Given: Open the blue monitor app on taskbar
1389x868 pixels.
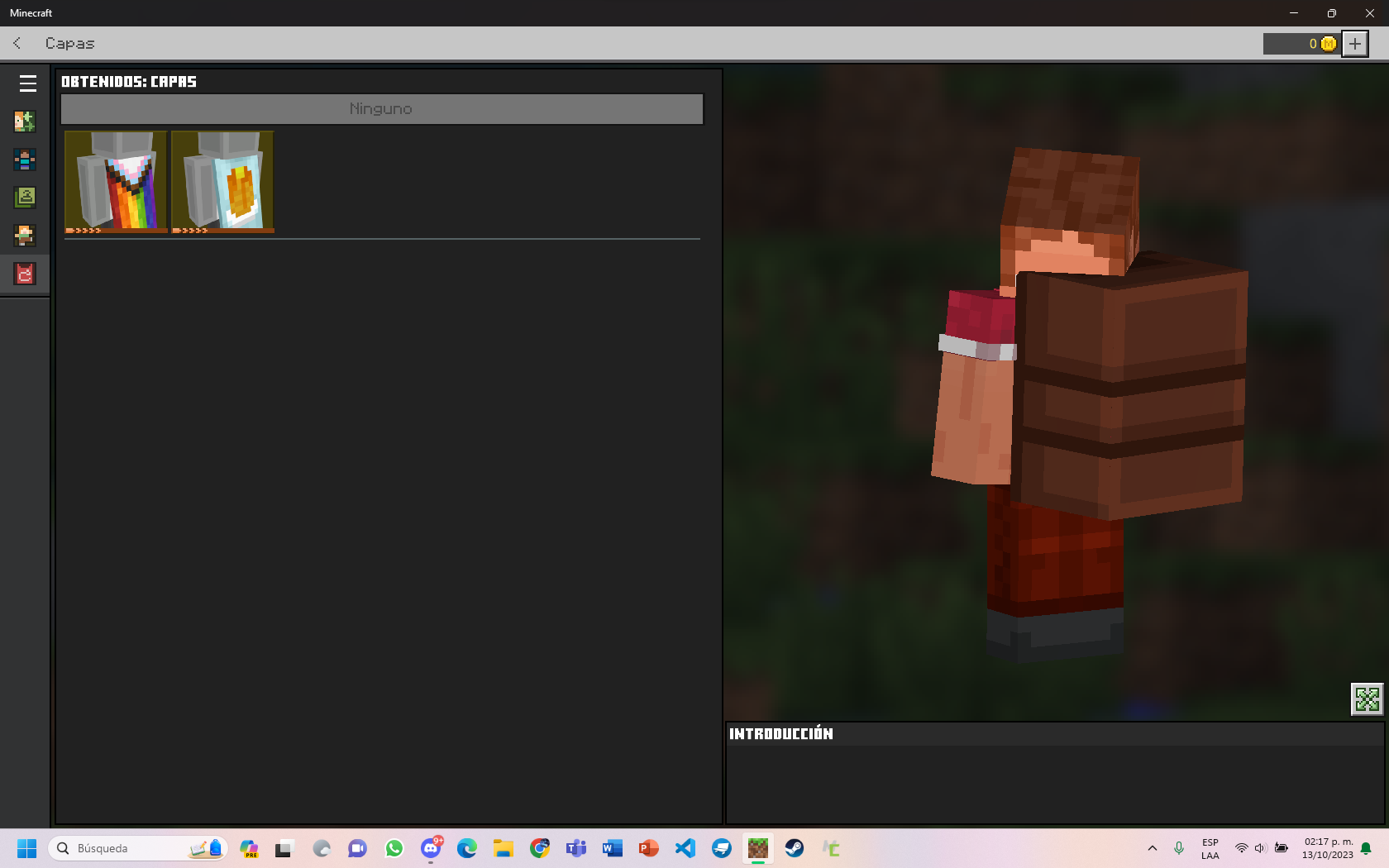Looking at the screenshot, I should [722, 848].
